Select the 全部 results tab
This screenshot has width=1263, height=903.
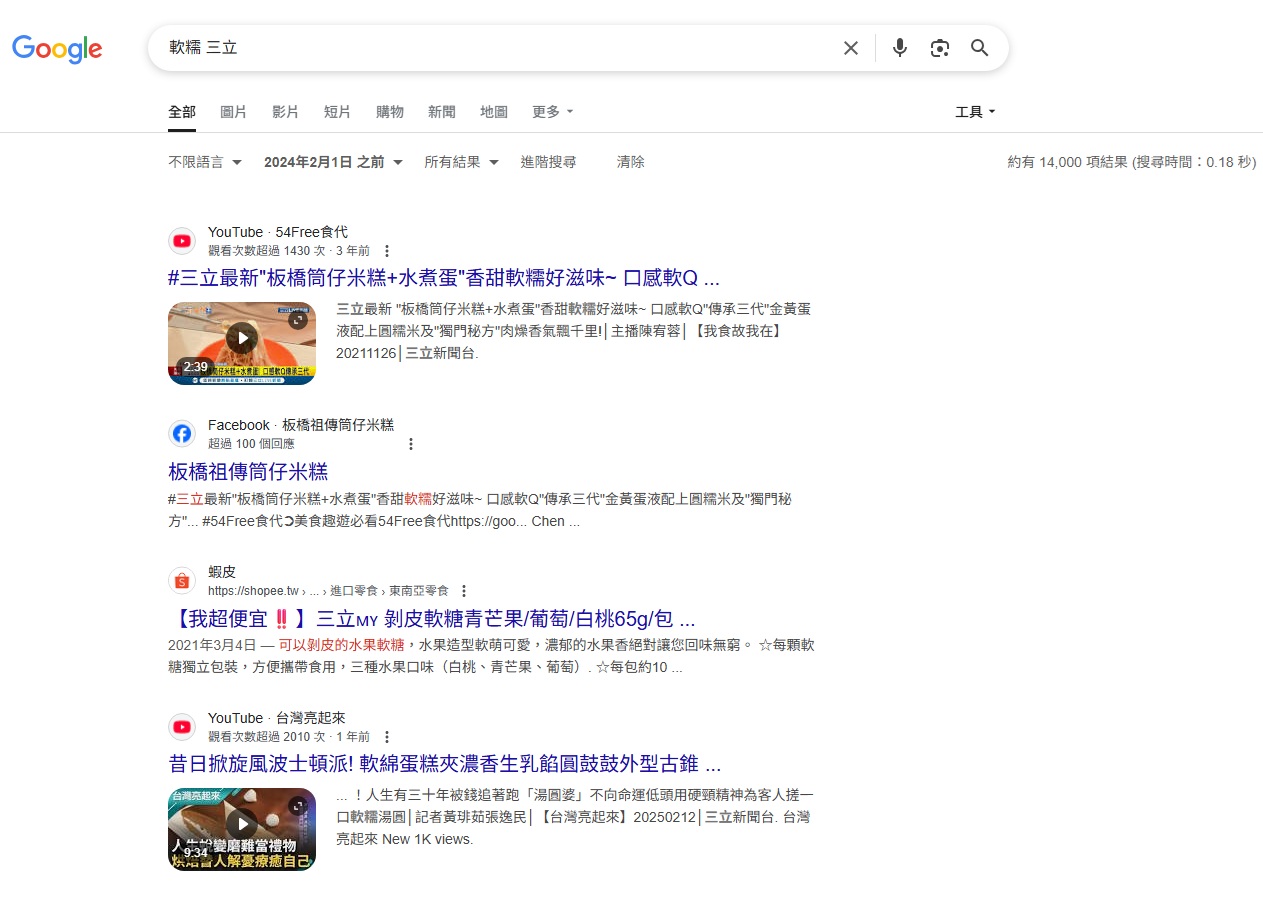[x=182, y=112]
